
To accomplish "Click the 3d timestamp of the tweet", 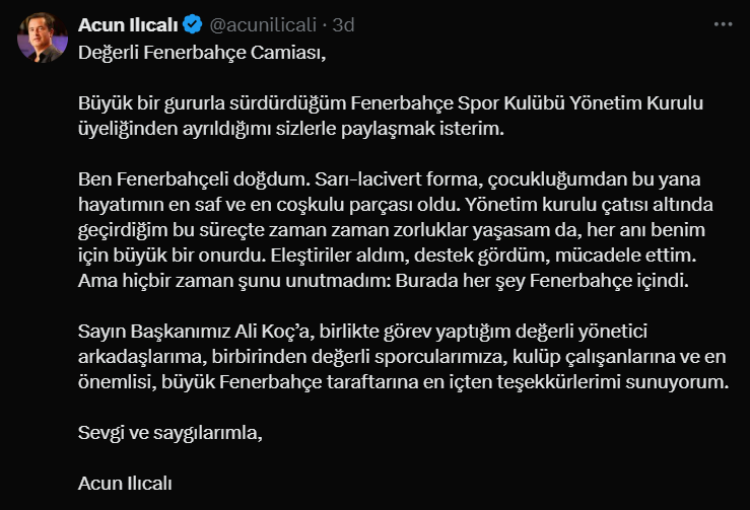I will 343,24.
